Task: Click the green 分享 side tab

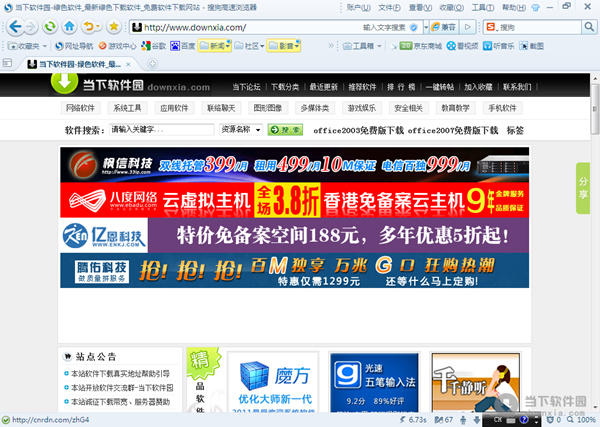Action: (583, 188)
